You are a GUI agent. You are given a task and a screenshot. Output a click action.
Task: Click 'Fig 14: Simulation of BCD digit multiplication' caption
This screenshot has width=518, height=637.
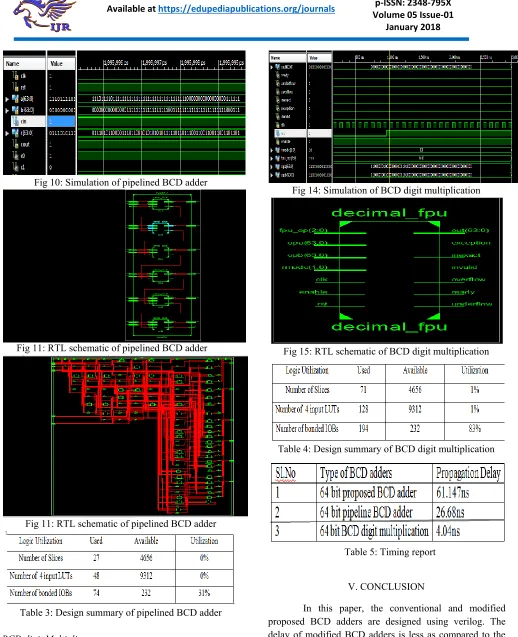click(386, 190)
